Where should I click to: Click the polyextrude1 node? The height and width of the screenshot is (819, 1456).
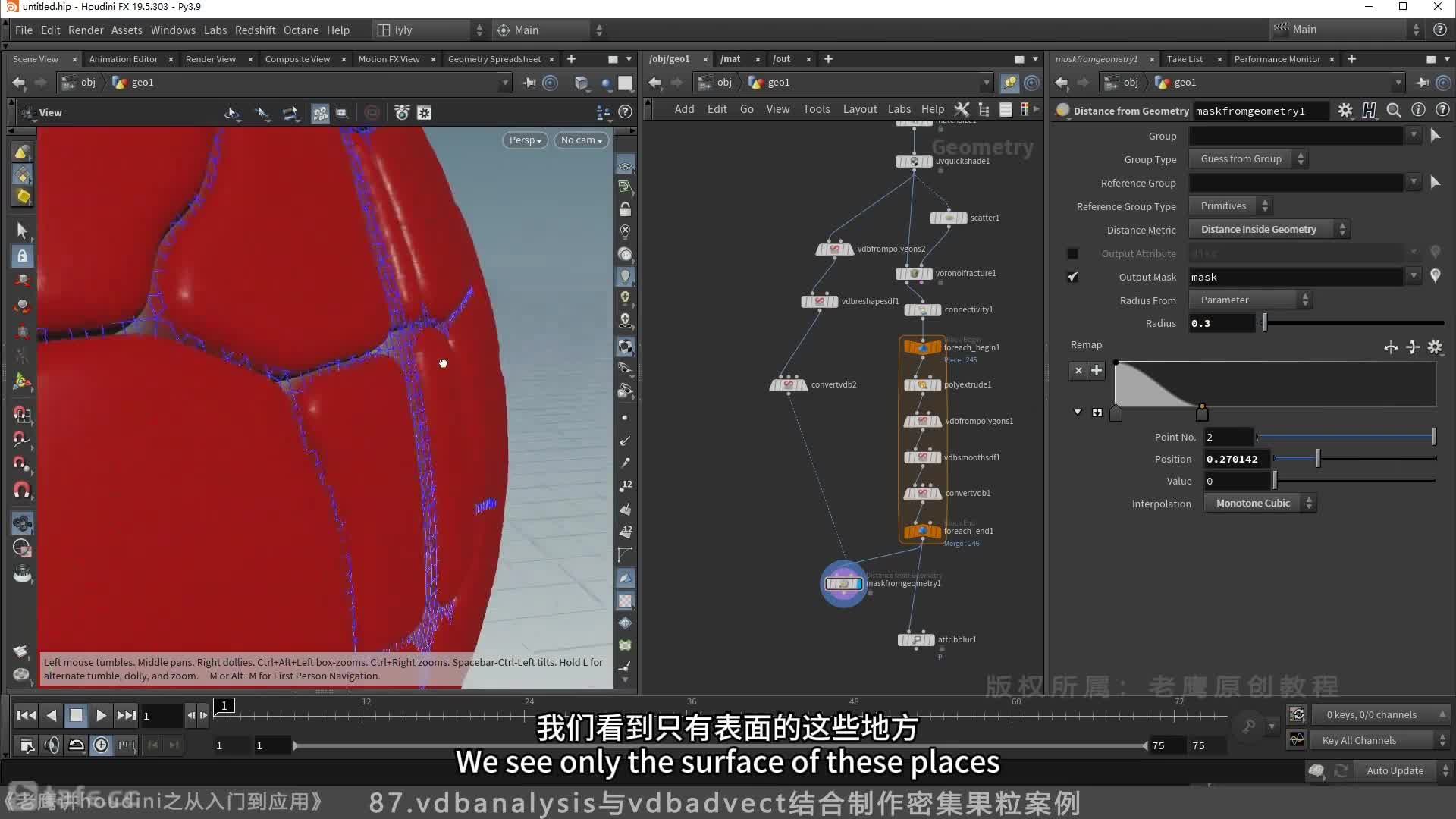922,384
